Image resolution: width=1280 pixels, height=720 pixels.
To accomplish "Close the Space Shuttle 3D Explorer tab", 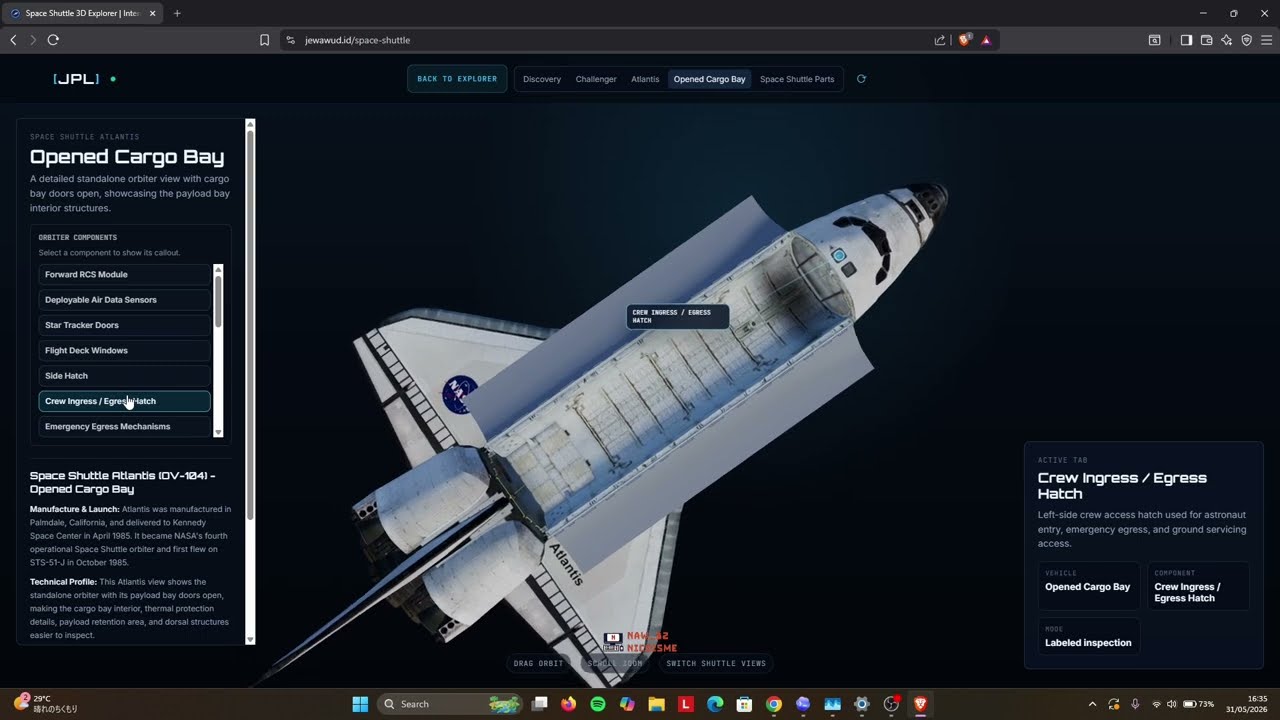I will coord(153,13).
